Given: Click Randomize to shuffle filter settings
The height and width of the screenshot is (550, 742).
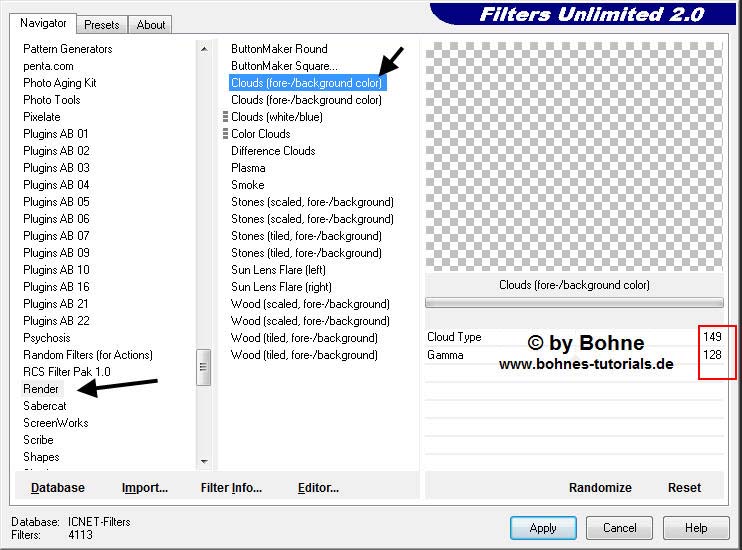Looking at the screenshot, I should pos(600,488).
